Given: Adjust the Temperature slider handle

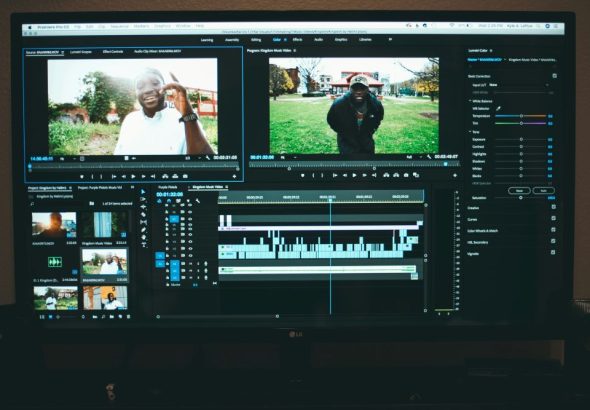Looking at the screenshot, I should pos(521,116).
